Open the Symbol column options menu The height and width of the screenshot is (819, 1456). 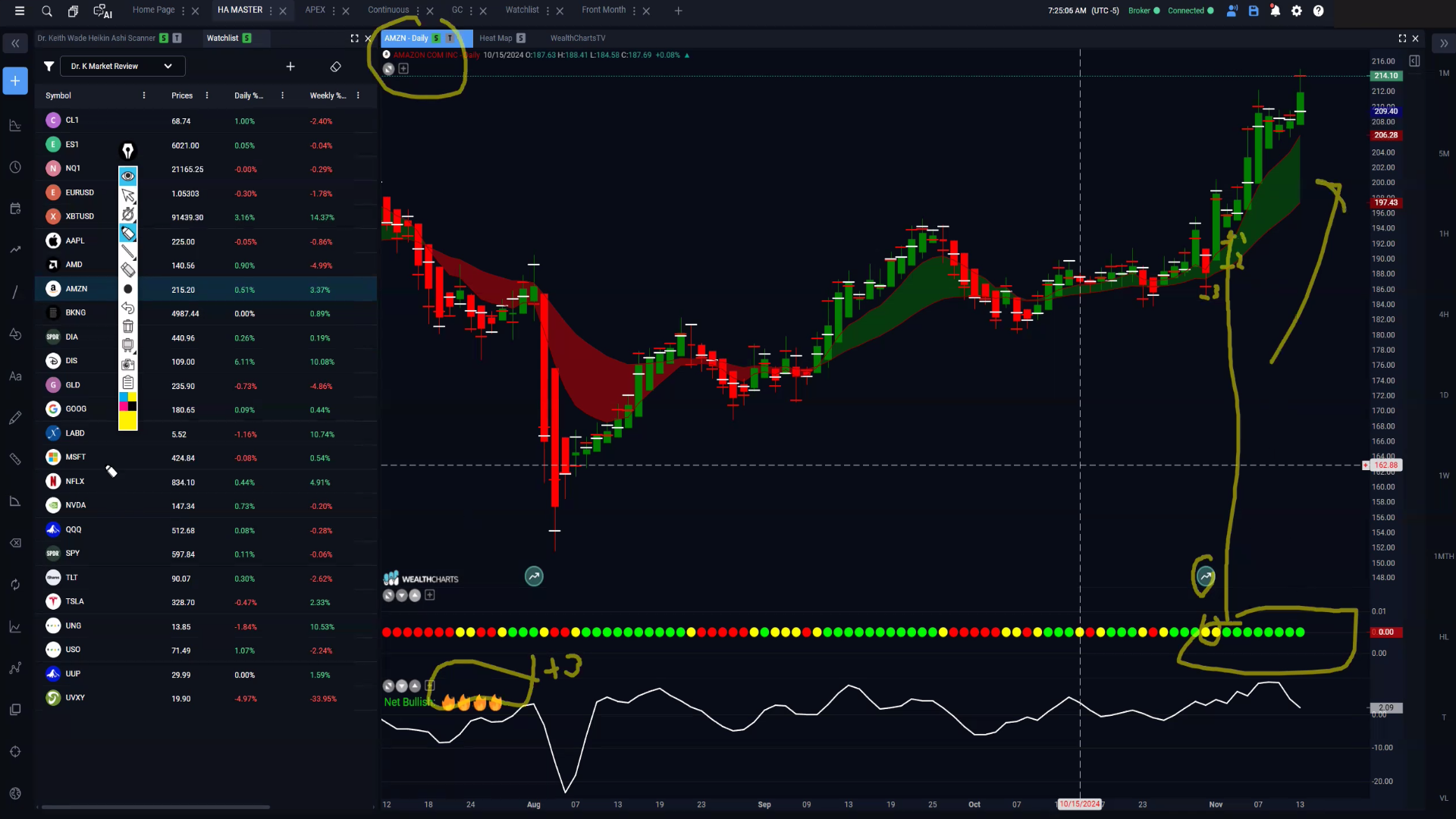[x=144, y=96]
